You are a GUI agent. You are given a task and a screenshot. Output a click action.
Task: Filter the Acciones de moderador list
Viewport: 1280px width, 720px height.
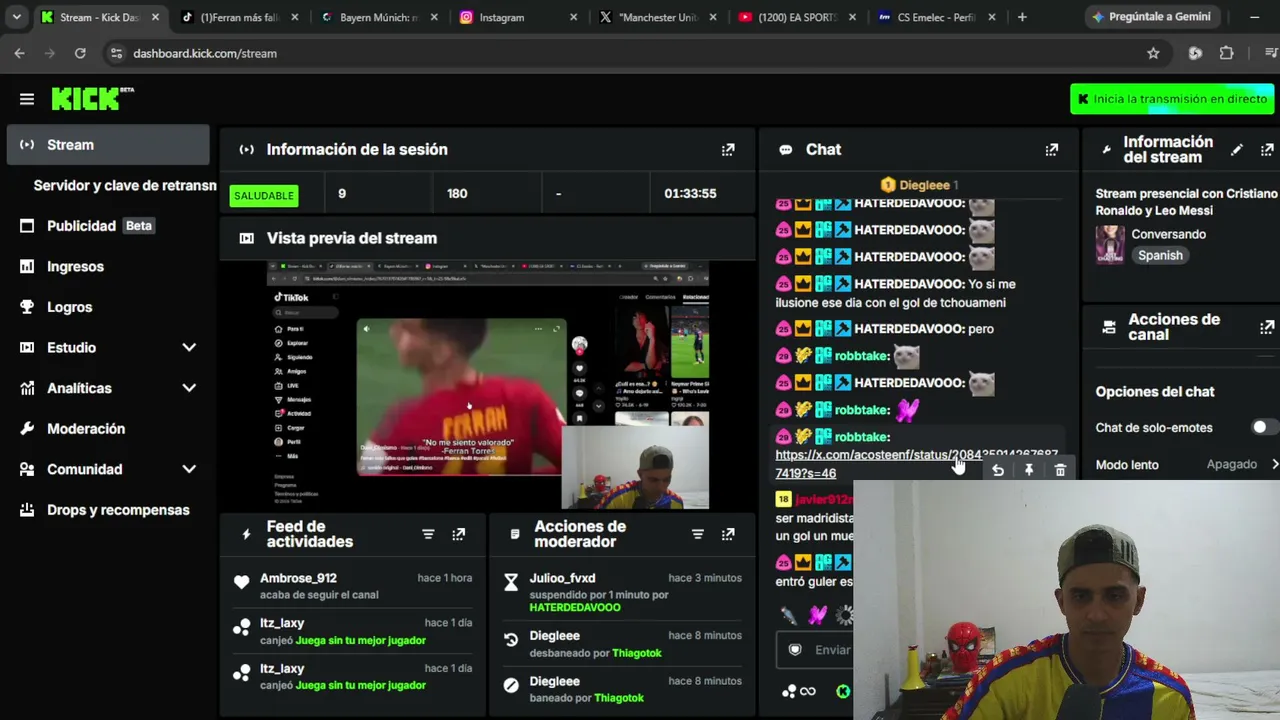pos(698,534)
